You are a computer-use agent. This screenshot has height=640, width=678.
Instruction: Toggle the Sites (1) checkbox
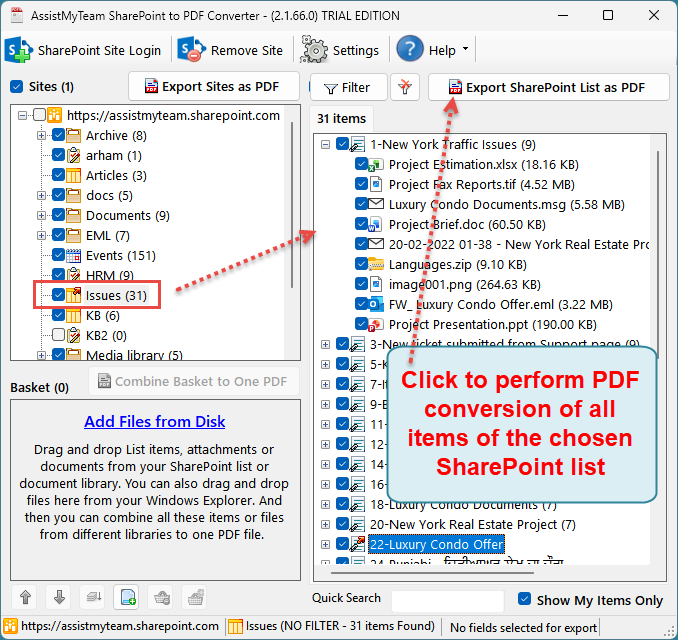(16, 86)
